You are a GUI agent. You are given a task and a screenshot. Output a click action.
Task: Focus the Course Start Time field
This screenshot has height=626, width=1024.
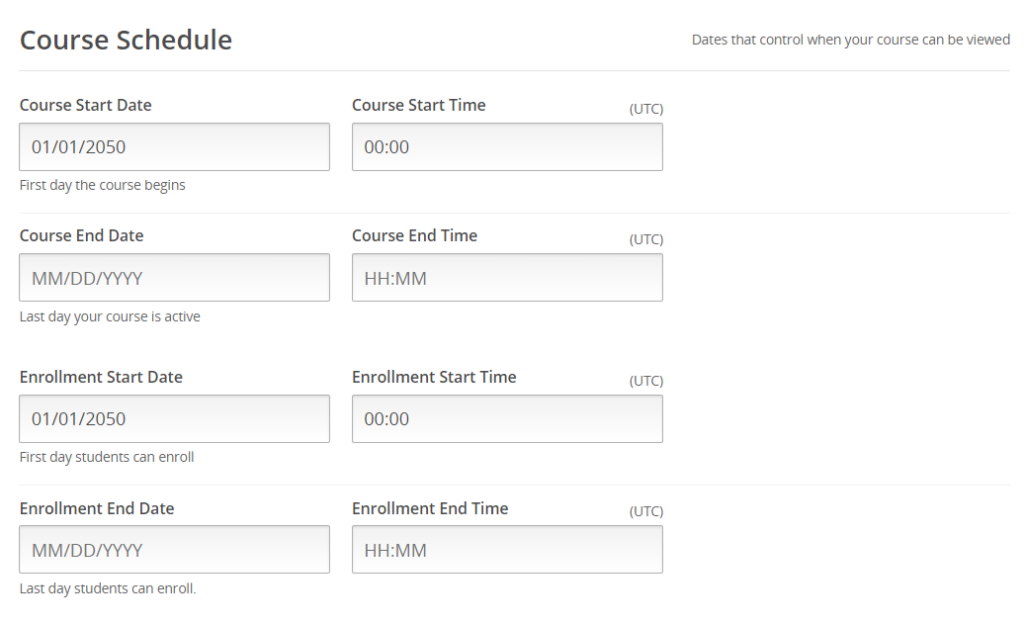[507, 147]
